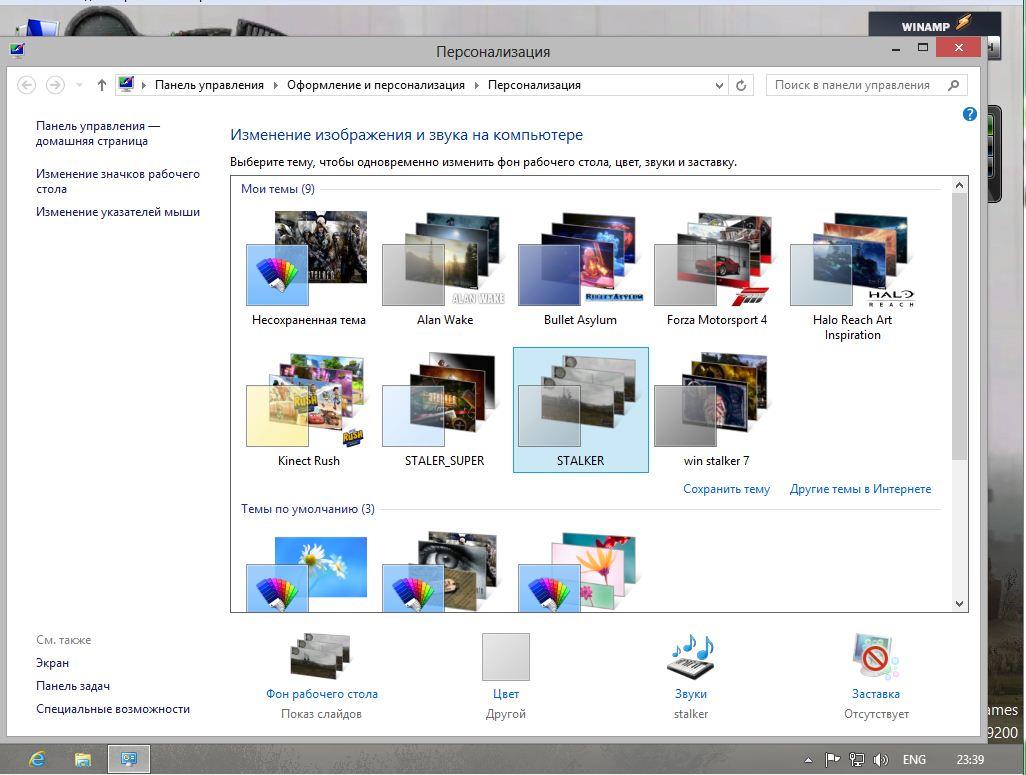Open Другие темы в Интернете link
Viewport: 1026px width, 775px height.
click(860, 489)
